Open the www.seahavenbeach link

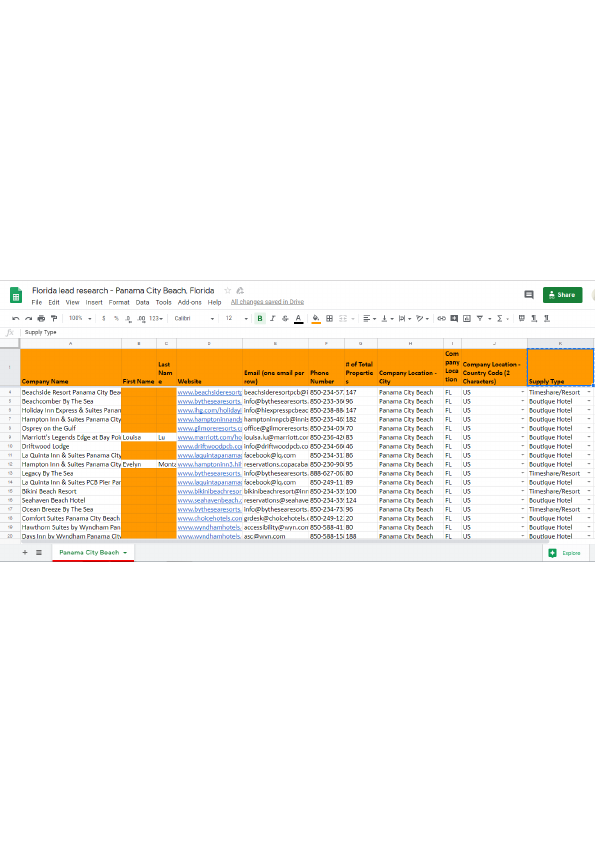coord(210,500)
